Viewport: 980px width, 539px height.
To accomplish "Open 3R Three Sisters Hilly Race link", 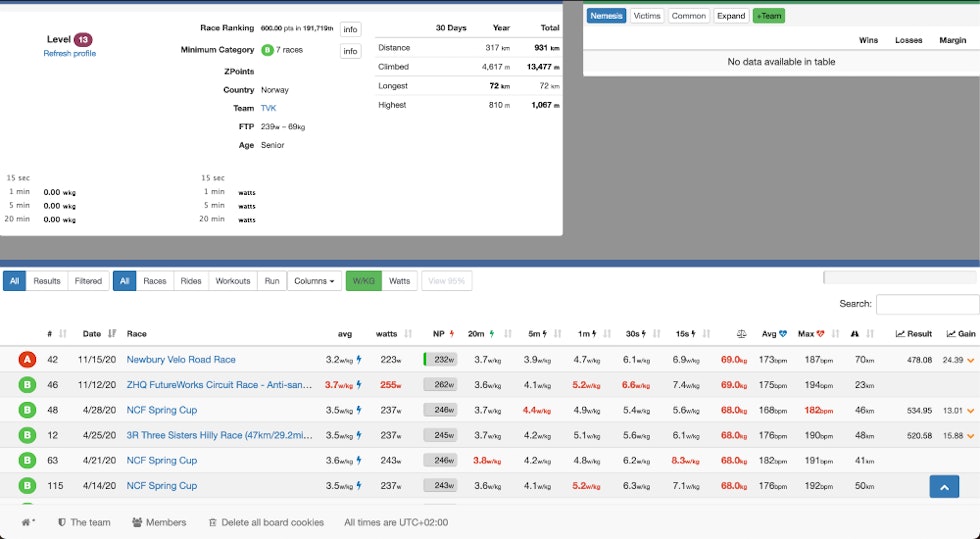I will click(219, 435).
